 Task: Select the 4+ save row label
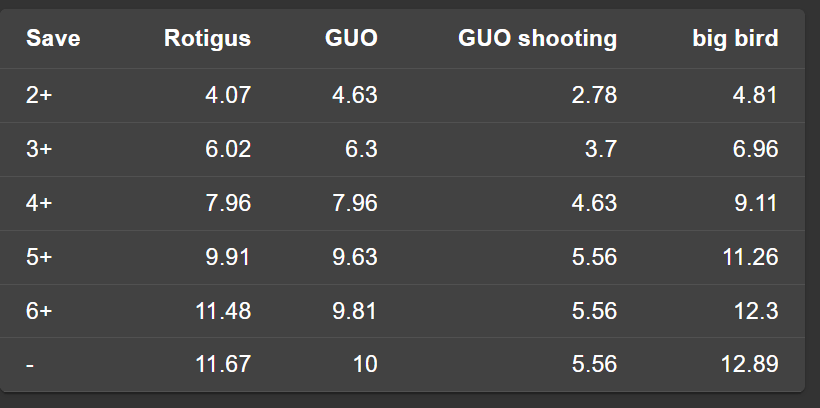[39, 203]
